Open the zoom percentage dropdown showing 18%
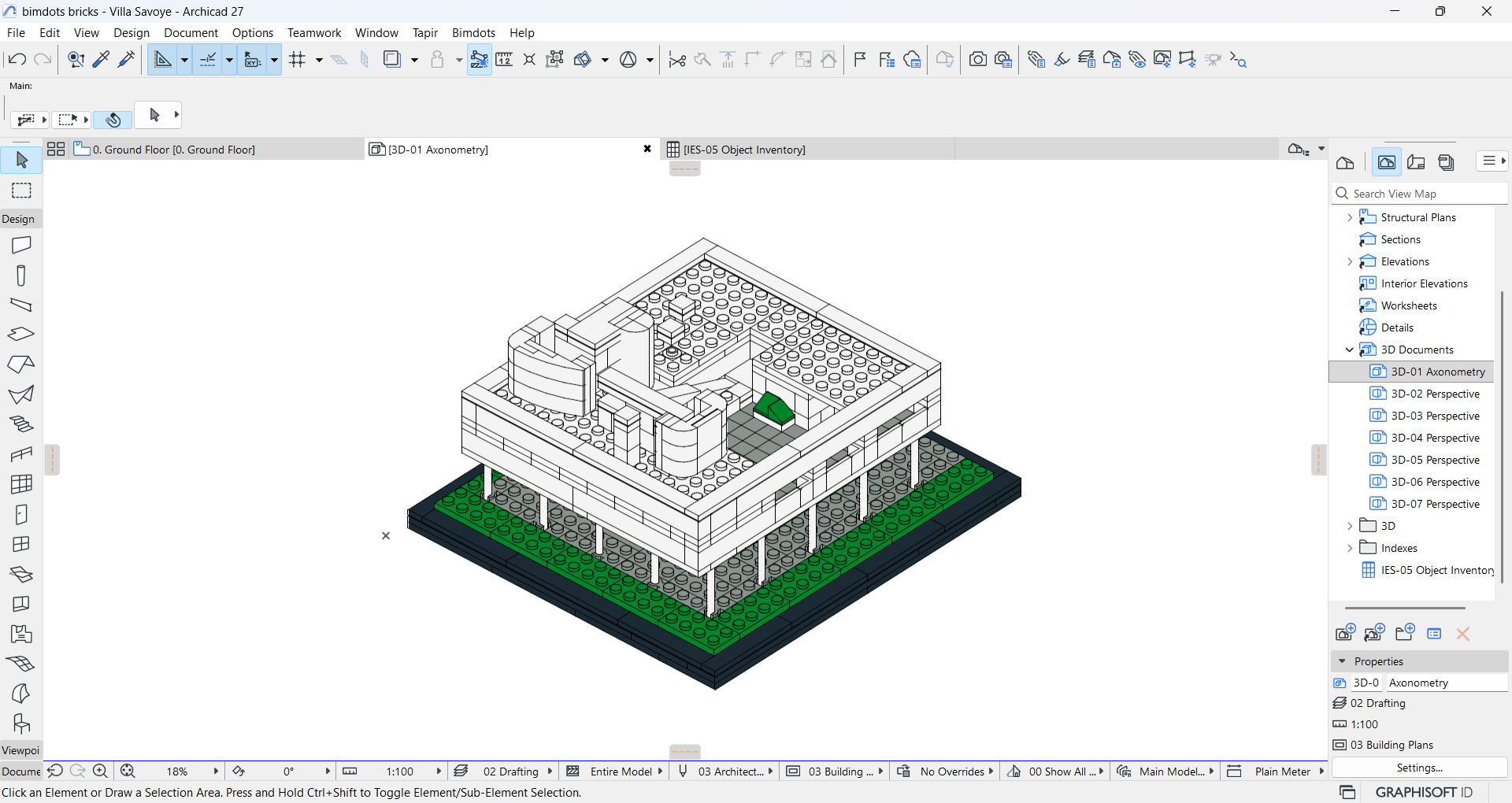1512x803 pixels. tap(214, 771)
